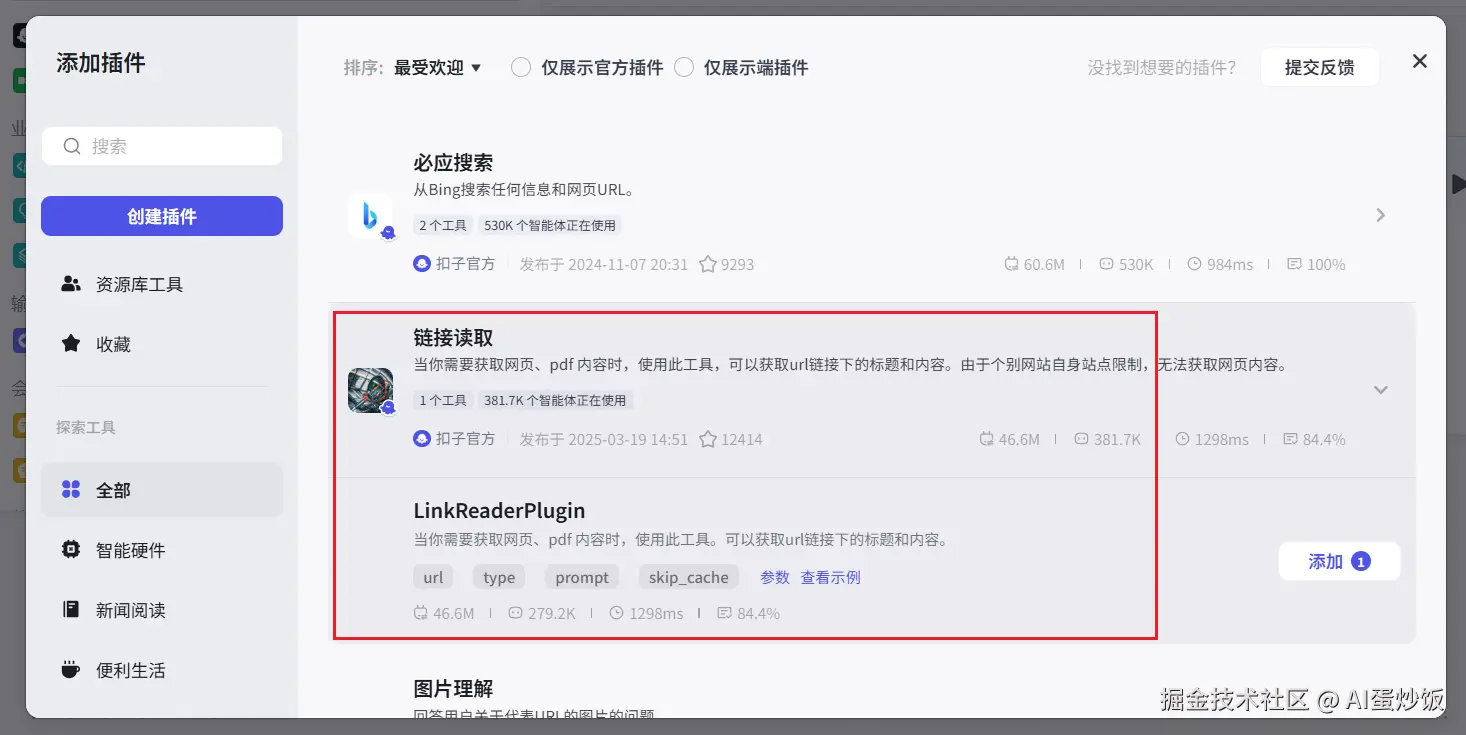Click the url parameter tag
The width and height of the screenshot is (1466, 735).
tap(433, 577)
